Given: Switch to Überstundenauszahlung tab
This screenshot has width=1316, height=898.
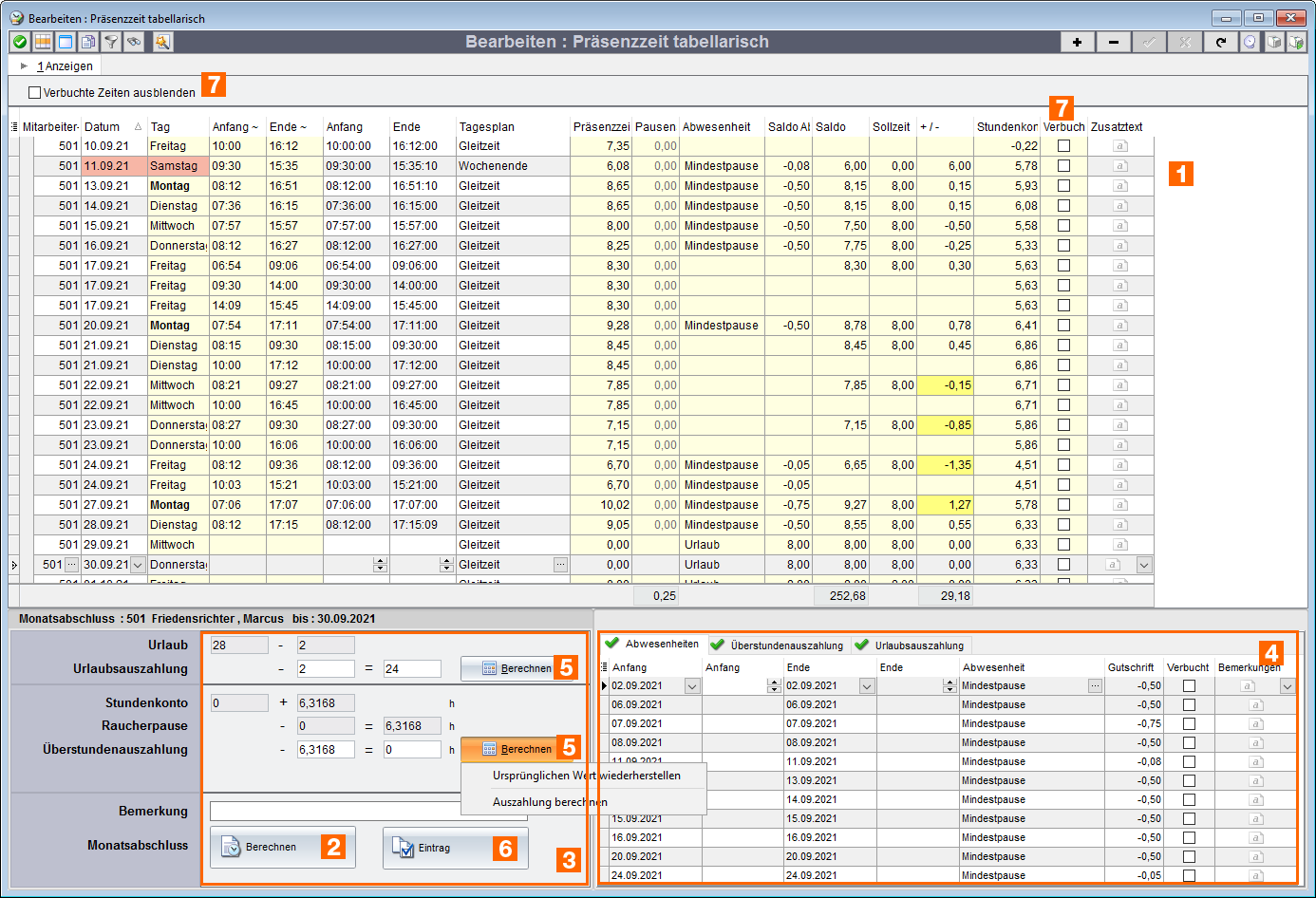Looking at the screenshot, I should coord(779,645).
